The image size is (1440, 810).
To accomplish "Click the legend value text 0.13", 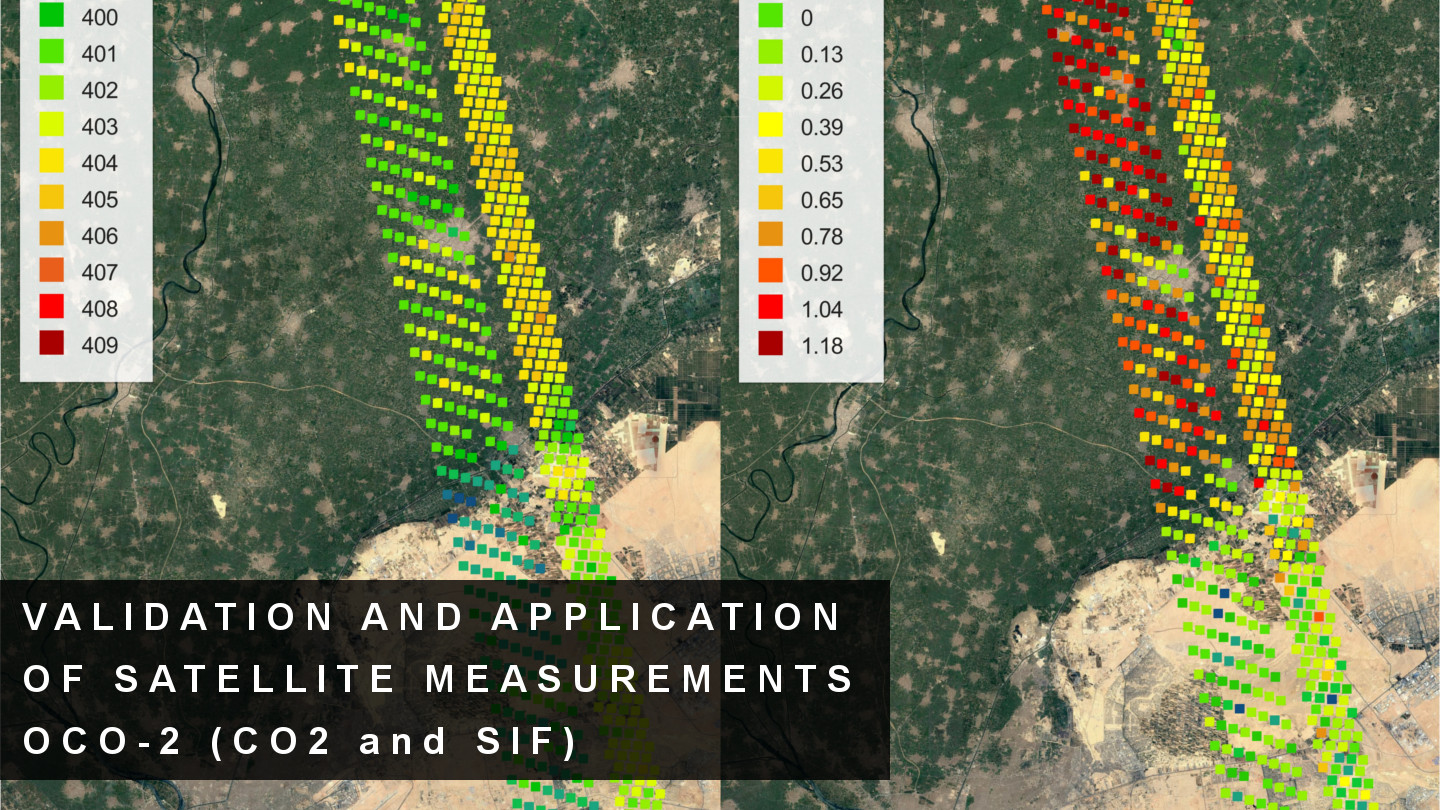I will click(x=823, y=54).
